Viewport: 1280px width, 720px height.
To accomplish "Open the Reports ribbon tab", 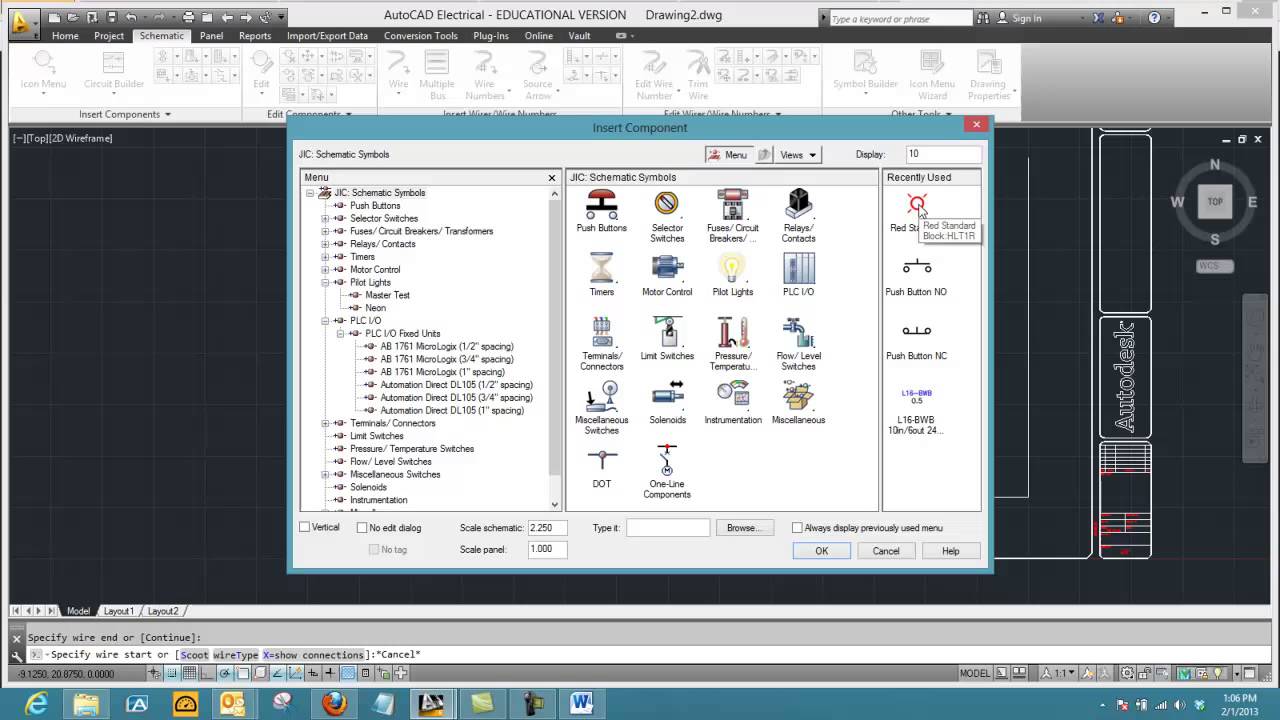I will pyautogui.click(x=255, y=36).
